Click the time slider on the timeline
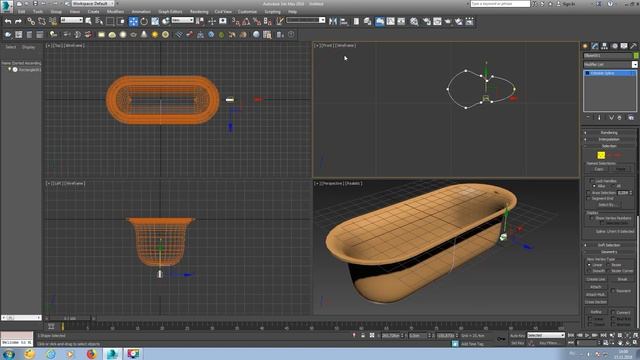 tap(70, 318)
